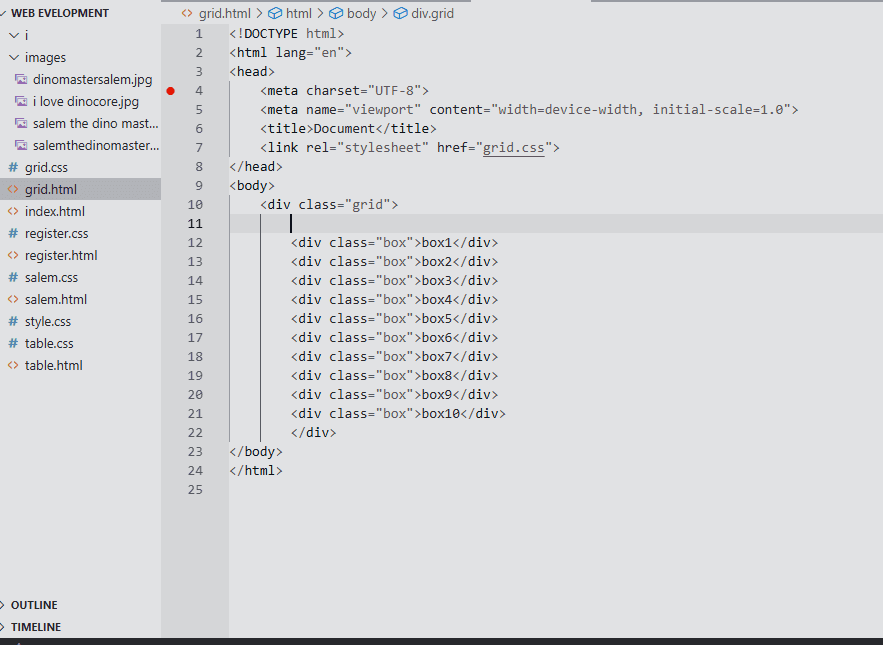The height and width of the screenshot is (645, 883).
Task: Open style.css in the explorer
Action: pos(48,321)
